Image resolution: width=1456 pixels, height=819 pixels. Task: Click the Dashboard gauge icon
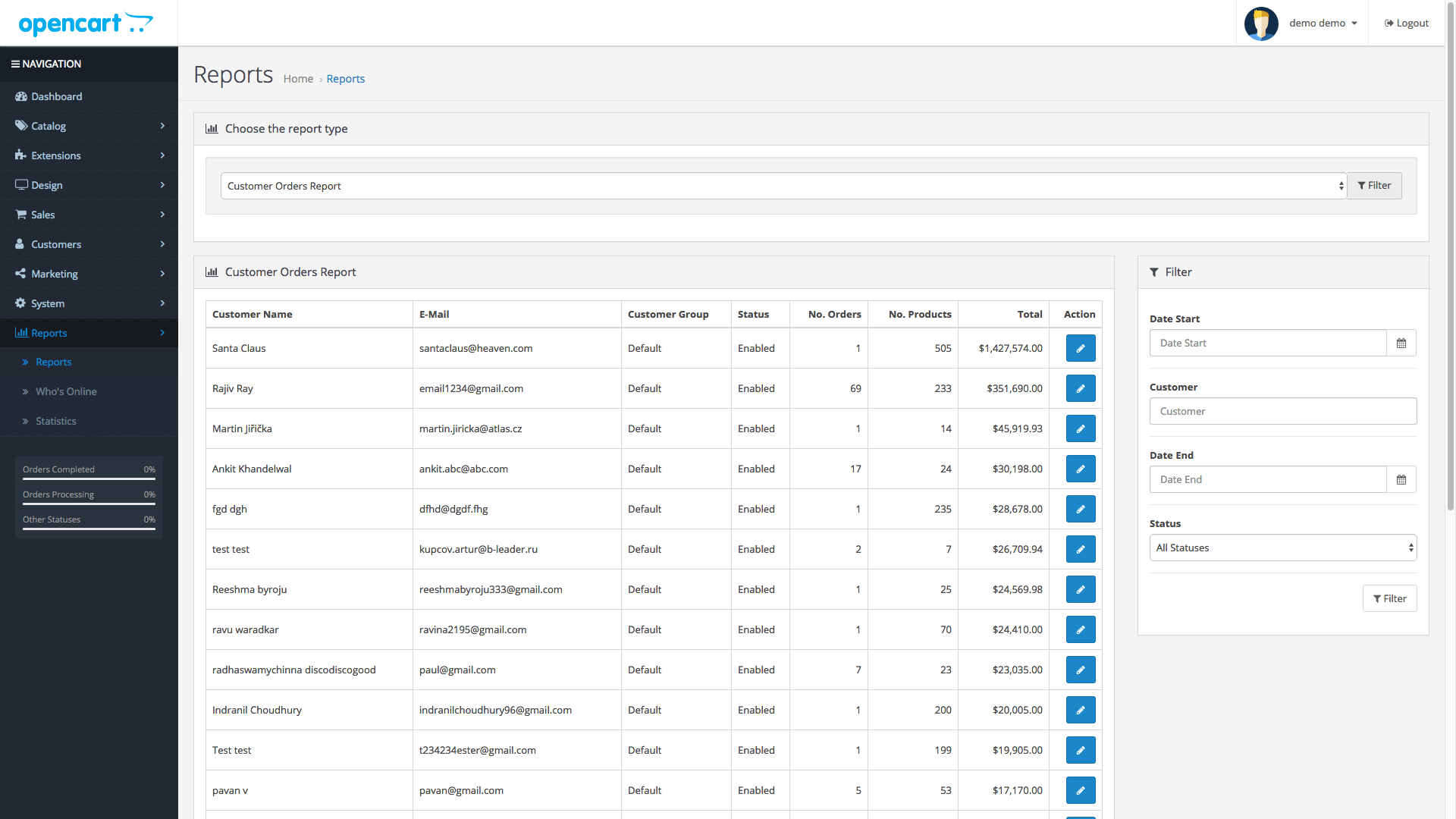(21, 96)
